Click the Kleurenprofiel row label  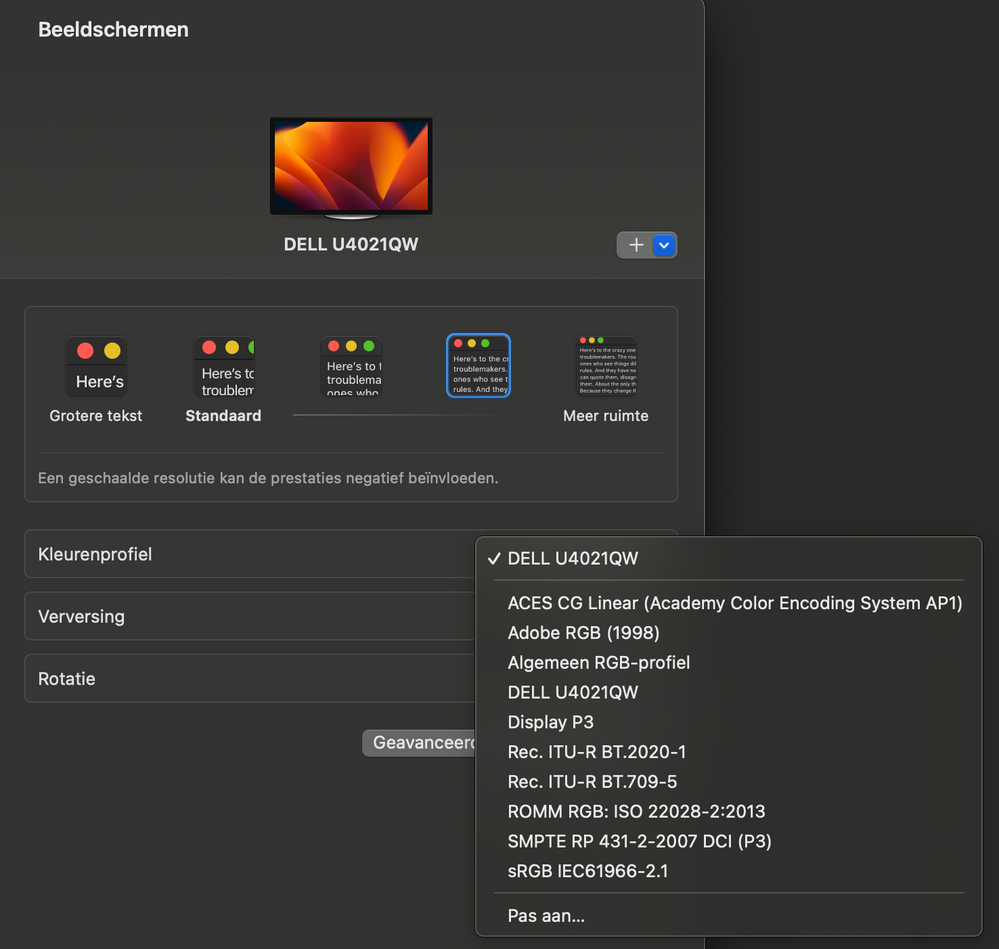coord(95,554)
